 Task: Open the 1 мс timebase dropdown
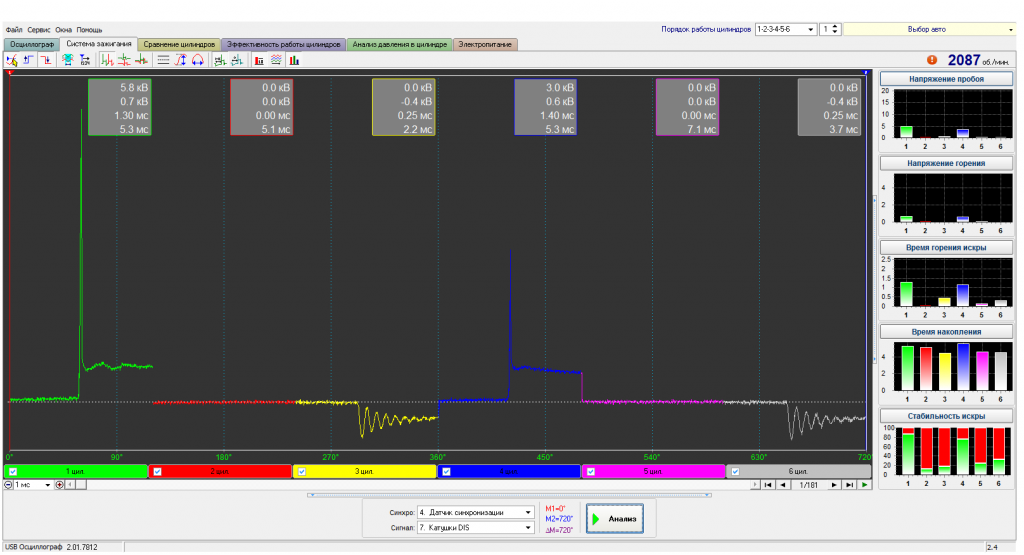33,485
